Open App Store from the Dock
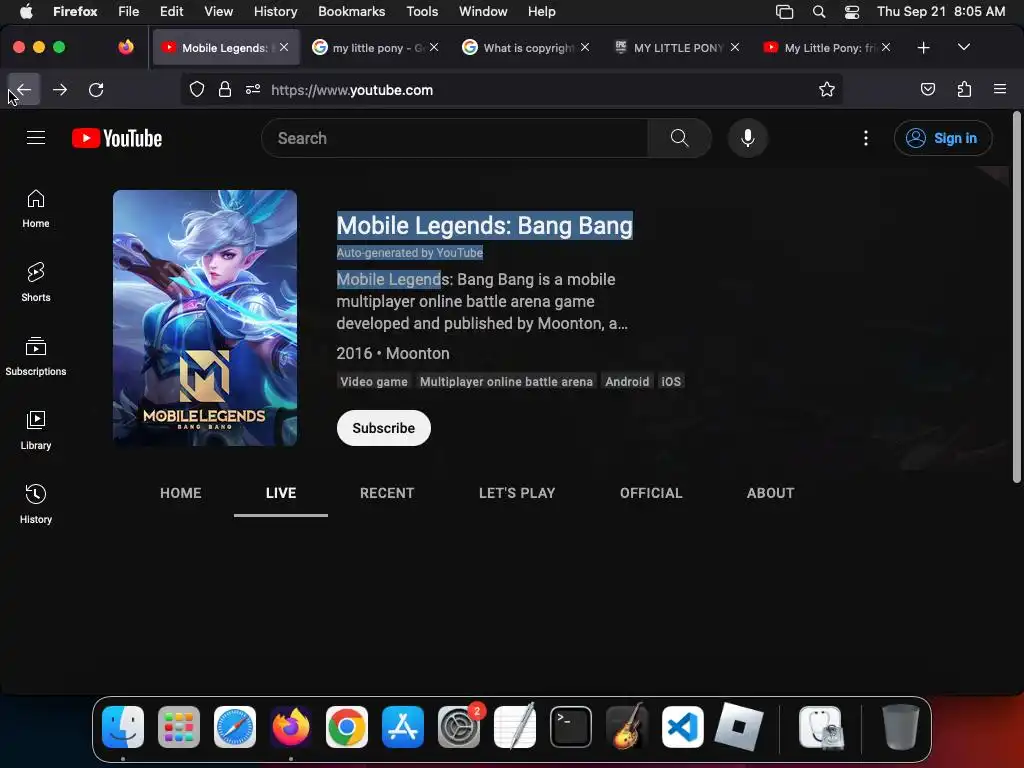This screenshot has width=1024, height=768. [x=403, y=727]
